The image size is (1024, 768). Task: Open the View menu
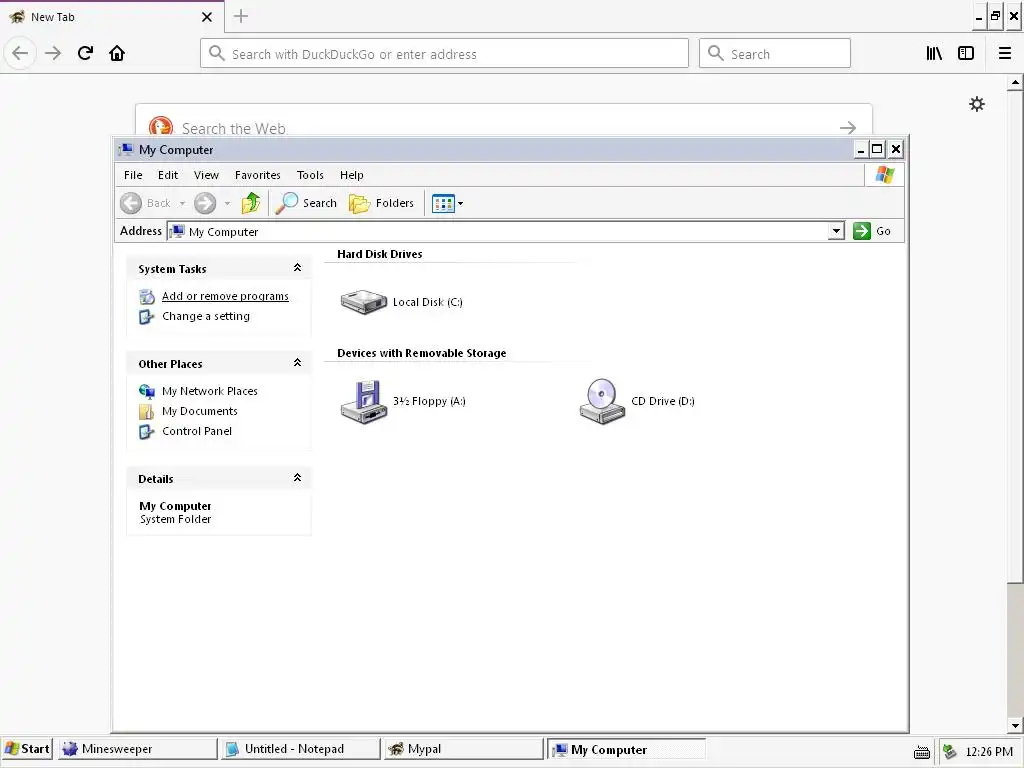click(x=206, y=175)
